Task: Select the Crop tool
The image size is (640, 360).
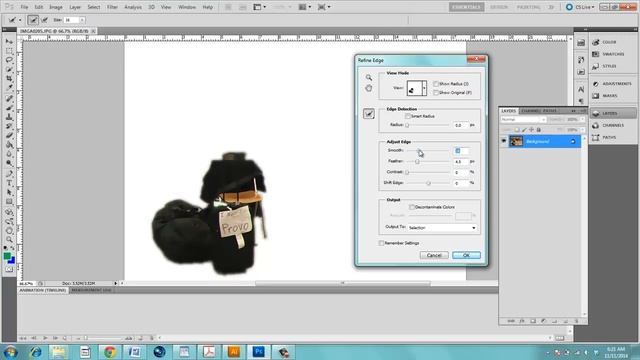Action: (x=9, y=78)
